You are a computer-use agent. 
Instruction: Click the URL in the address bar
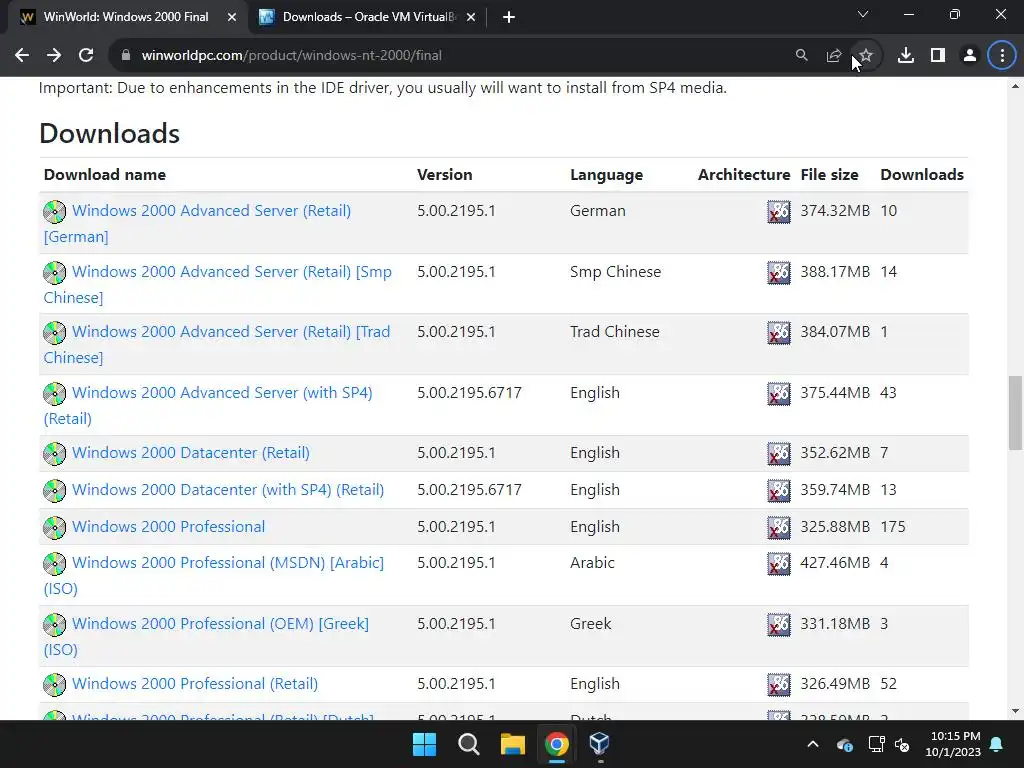pyautogui.click(x=291, y=56)
